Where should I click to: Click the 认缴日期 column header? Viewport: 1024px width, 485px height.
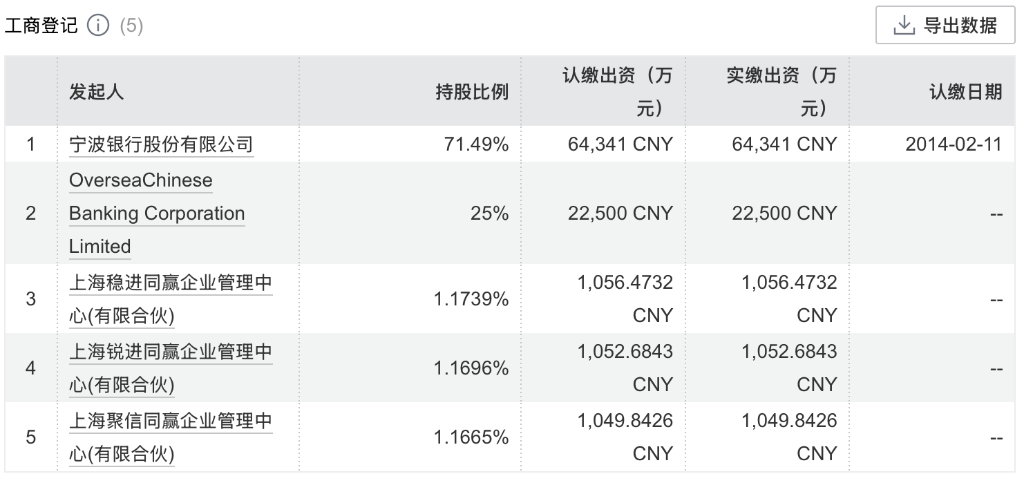click(x=966, y=92)
